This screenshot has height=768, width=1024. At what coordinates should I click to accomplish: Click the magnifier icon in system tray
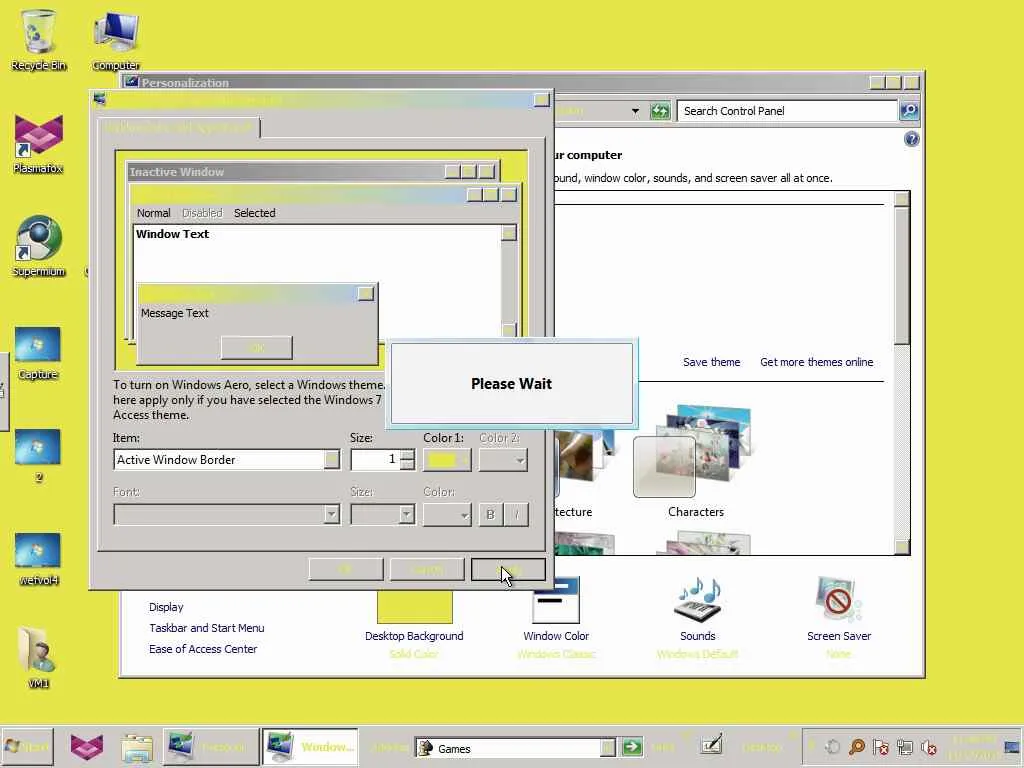(857, 747)
